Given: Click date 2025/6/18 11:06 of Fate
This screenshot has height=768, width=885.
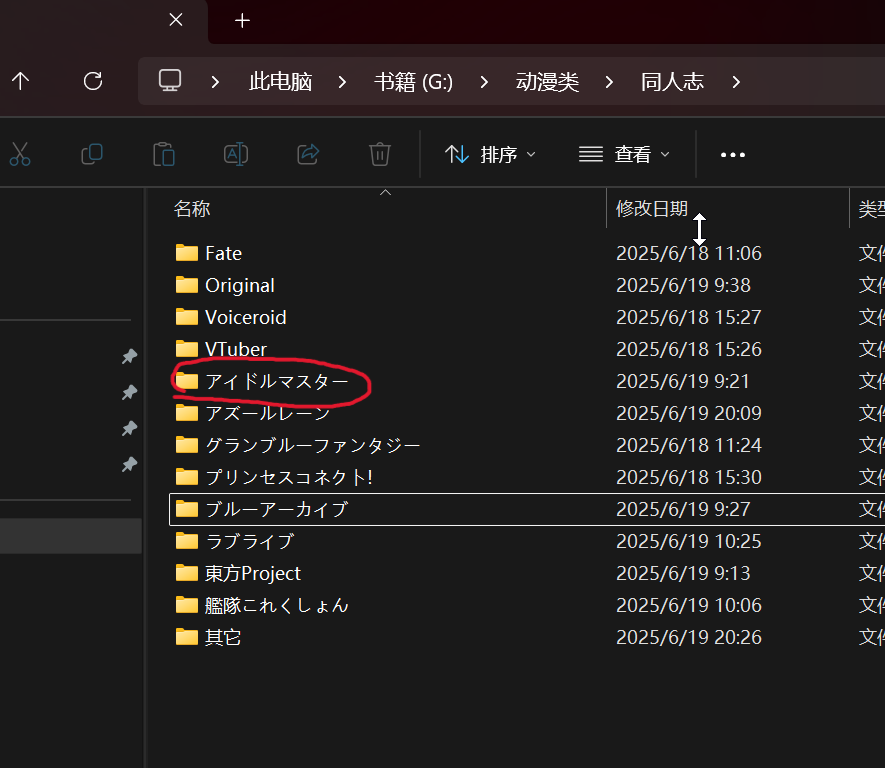Looking at the screenshot, I should [689, 253].
